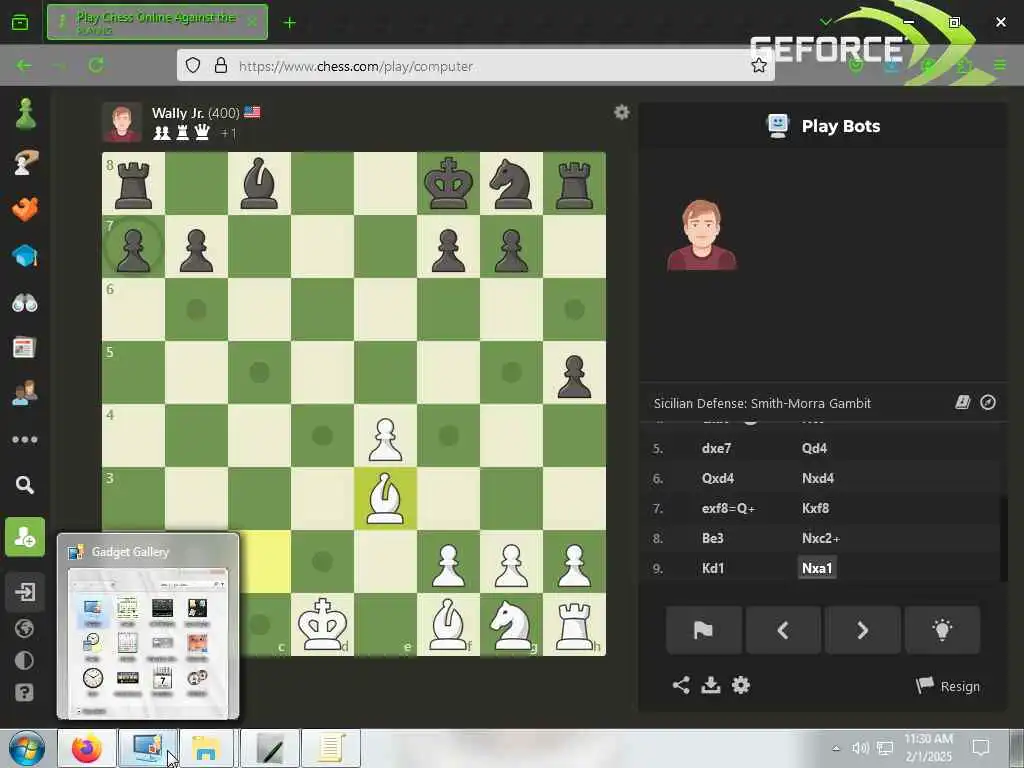1024x768 pixels.
Task: Open the chess.com pawn logo home
Action: [25, 114]
